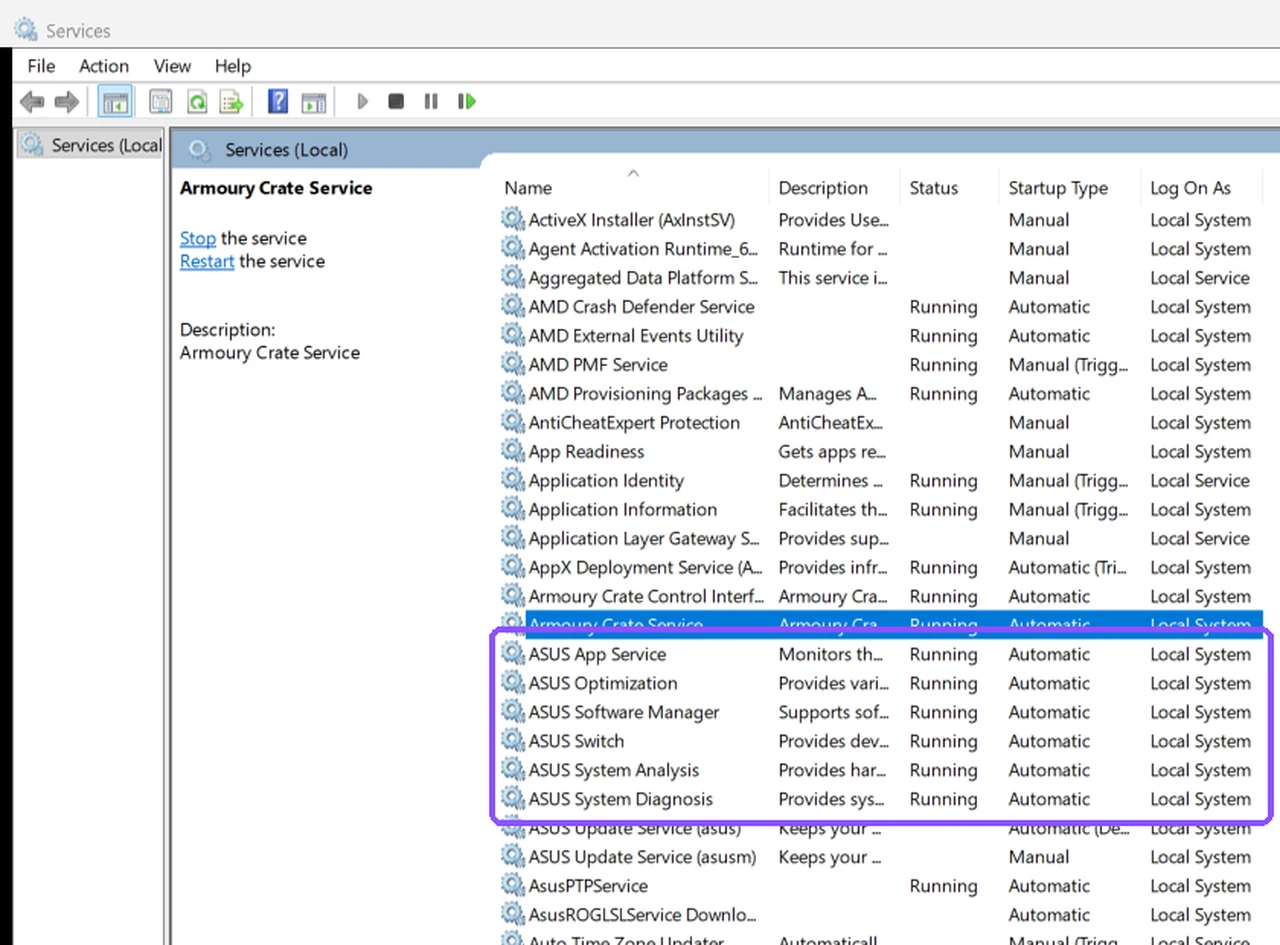Click gear icon beside ASUS Switch
Image resolution: width=1280 pixels, height=945 pixels.
pyautogui.click(x=513, y=741)
